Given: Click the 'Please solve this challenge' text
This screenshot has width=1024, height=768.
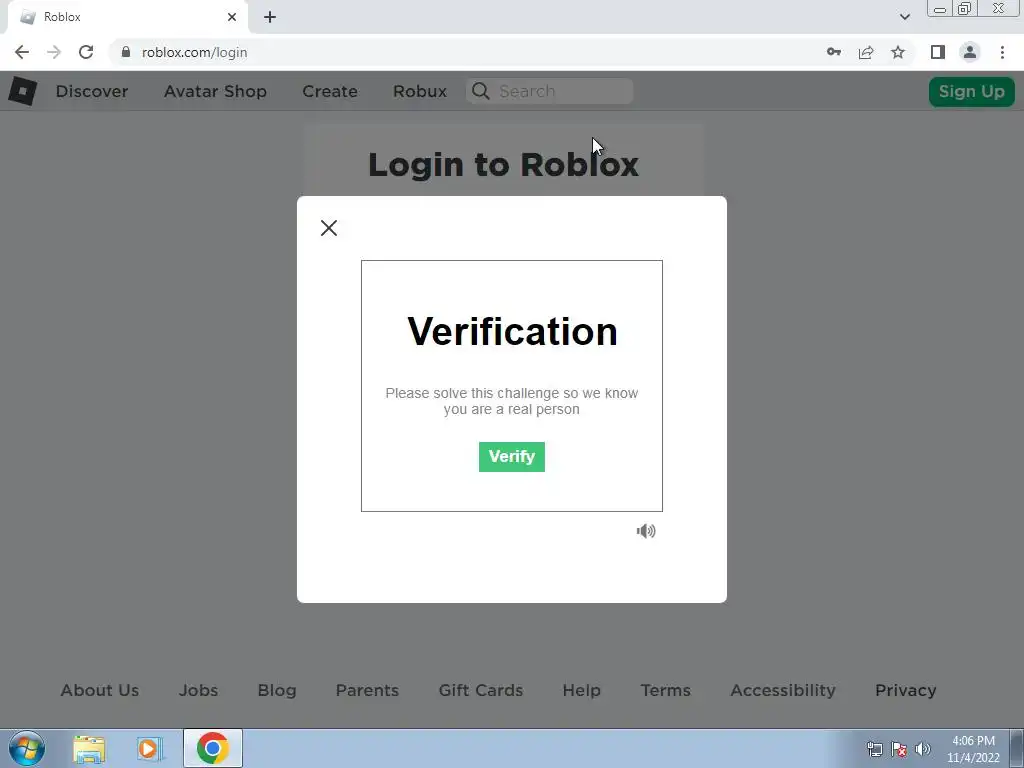Looking at the screenshot, I should (511, 401).
